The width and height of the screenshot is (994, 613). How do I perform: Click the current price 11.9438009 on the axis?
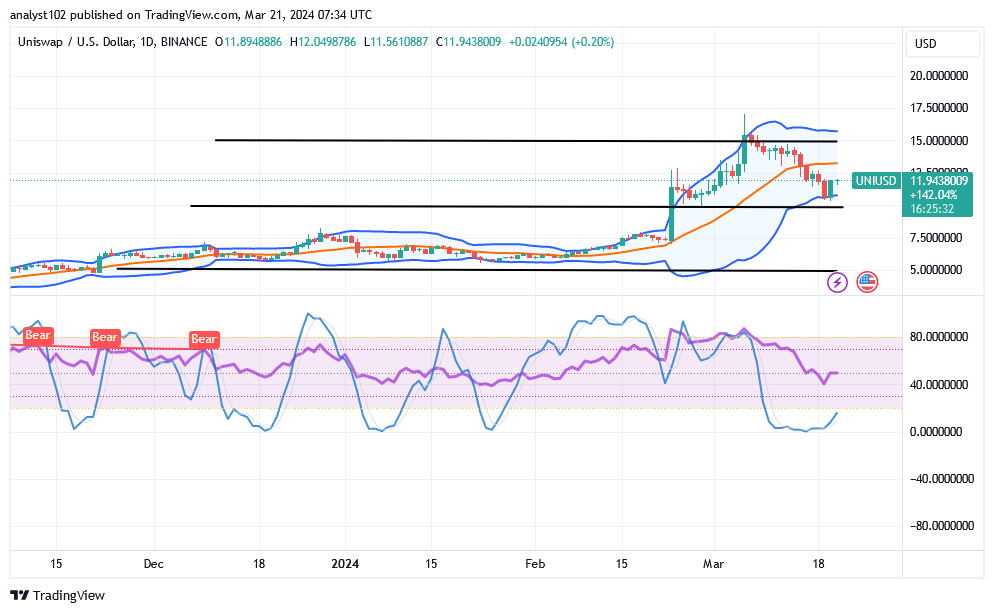pos(939,181)
